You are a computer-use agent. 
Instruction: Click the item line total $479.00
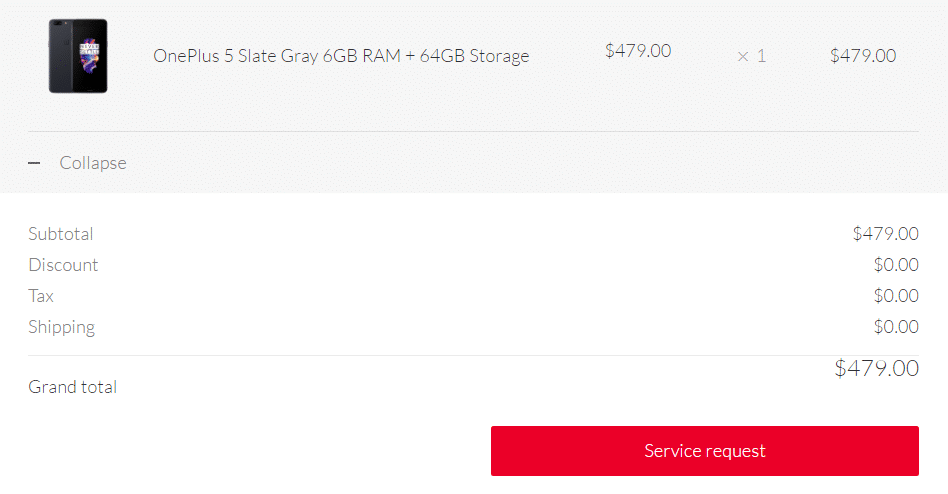tap(863, 56)
